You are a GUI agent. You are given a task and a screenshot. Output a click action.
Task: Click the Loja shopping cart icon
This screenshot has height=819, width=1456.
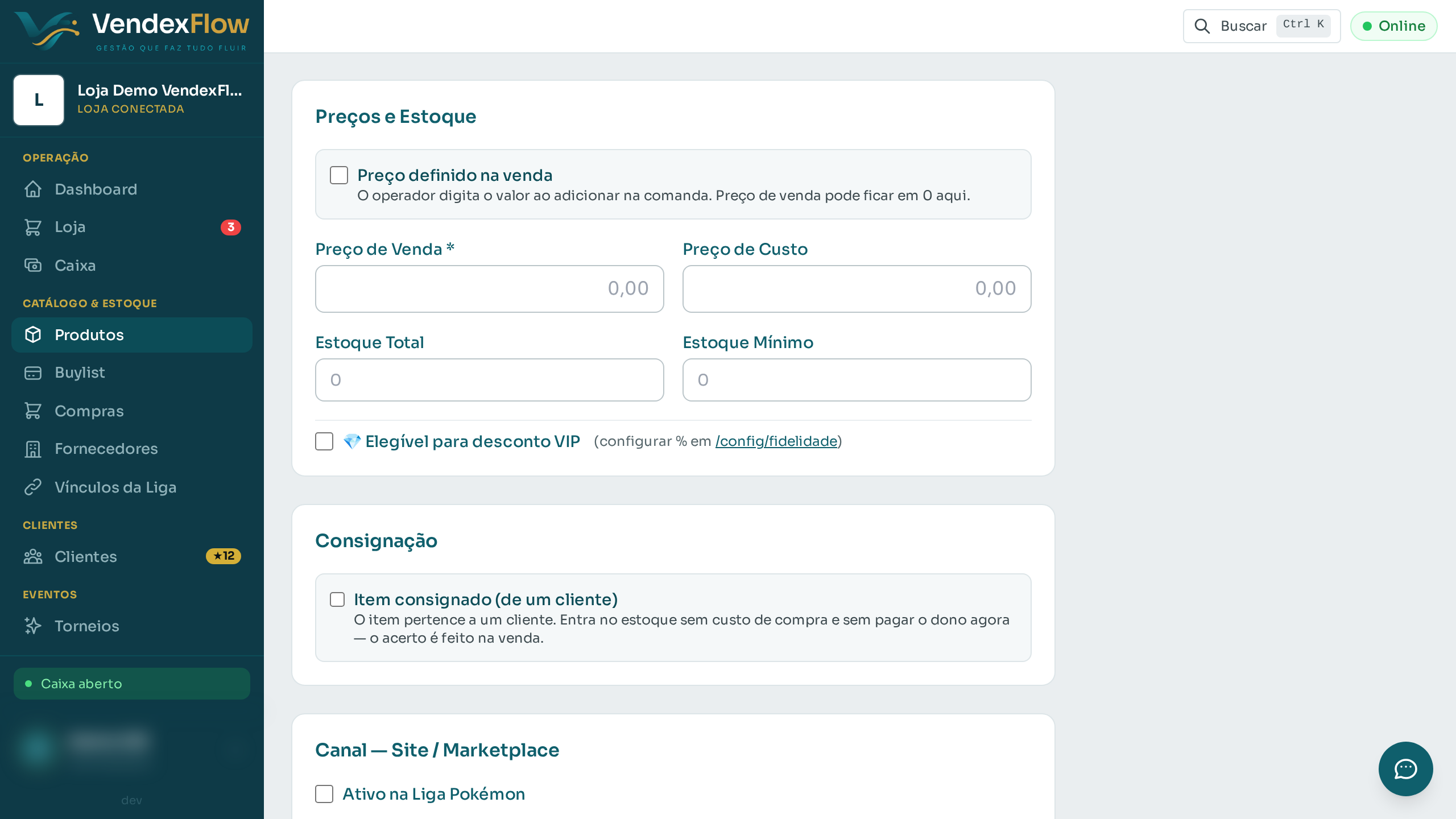coord(33,227)
